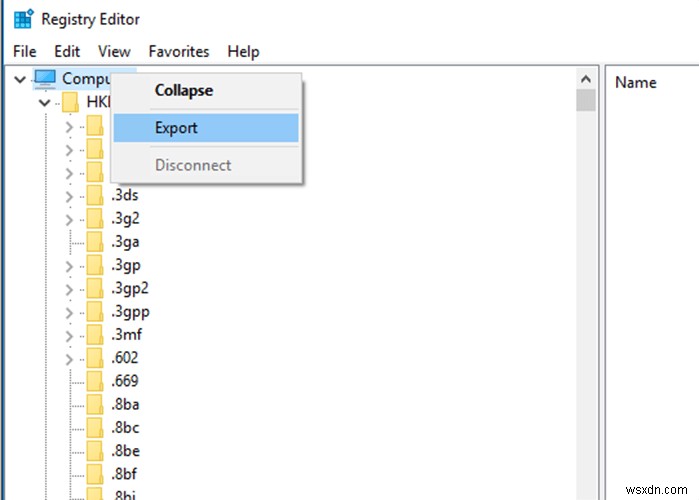The image size is (699, 500).
Task: Select the .3g2 tree entry
Action: pos(125,218)
